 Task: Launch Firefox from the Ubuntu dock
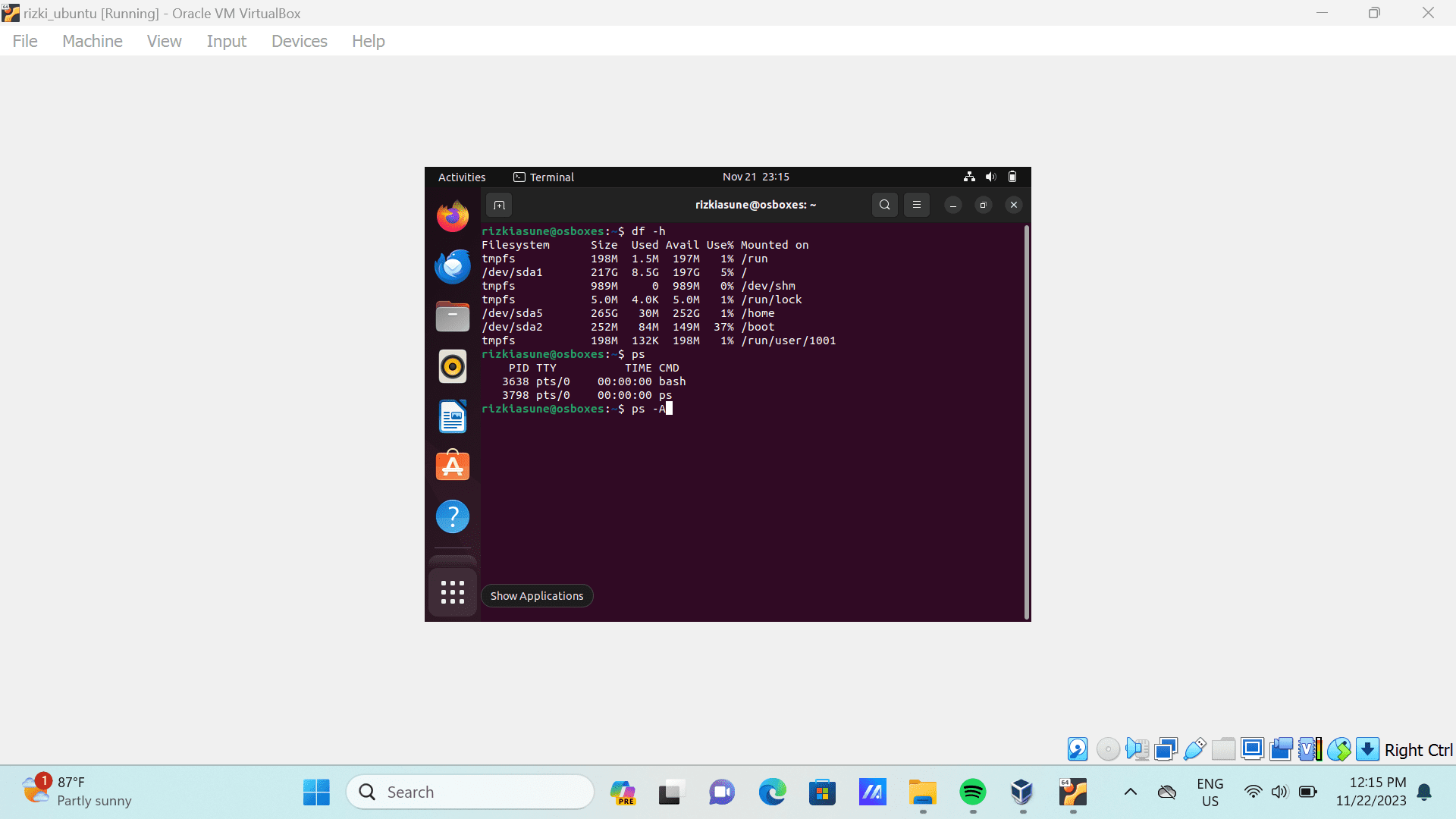[453, 216]
